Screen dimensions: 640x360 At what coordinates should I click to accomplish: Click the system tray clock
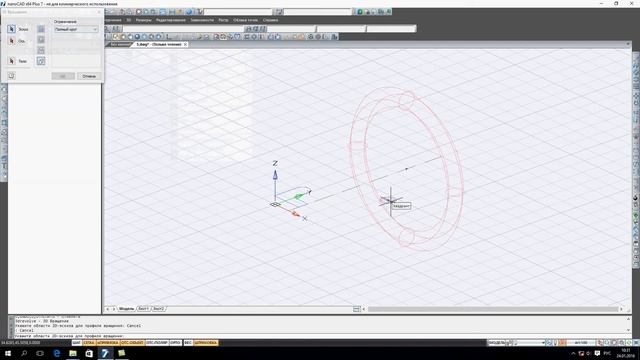[x=625, y=353]
